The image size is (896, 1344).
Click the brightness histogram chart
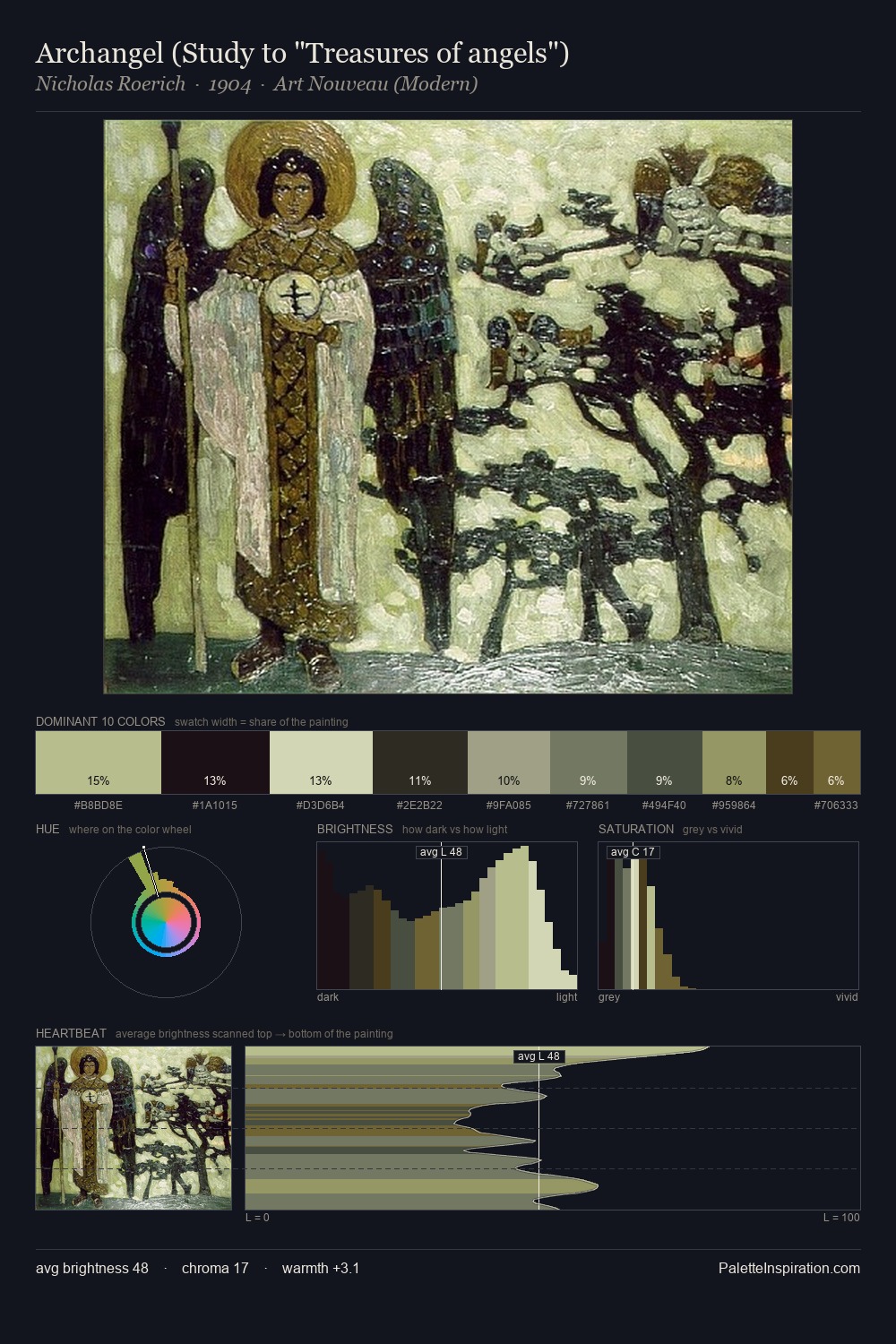coord(447,916)
